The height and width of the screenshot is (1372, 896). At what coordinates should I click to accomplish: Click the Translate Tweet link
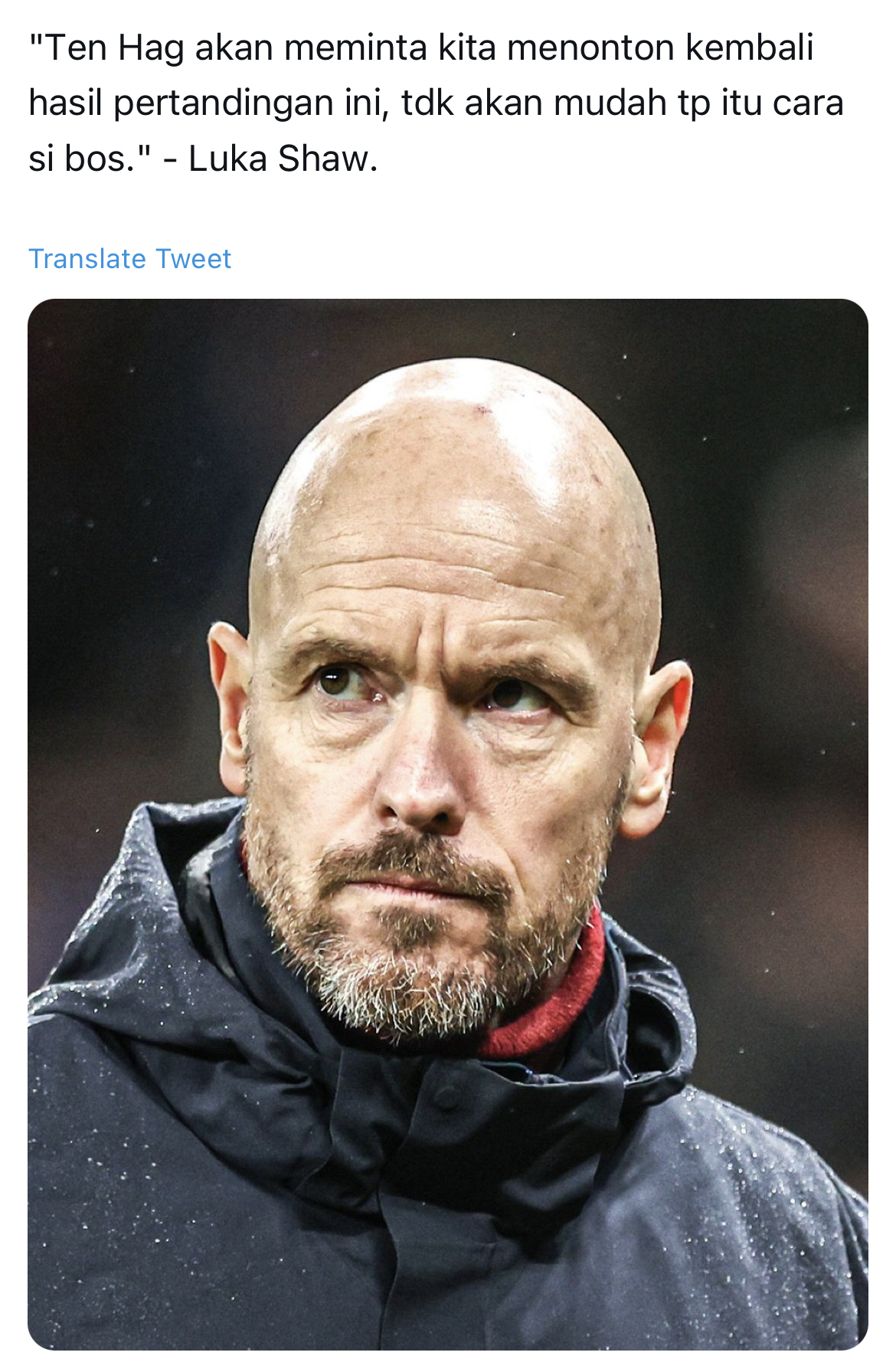tap(129, 259)
